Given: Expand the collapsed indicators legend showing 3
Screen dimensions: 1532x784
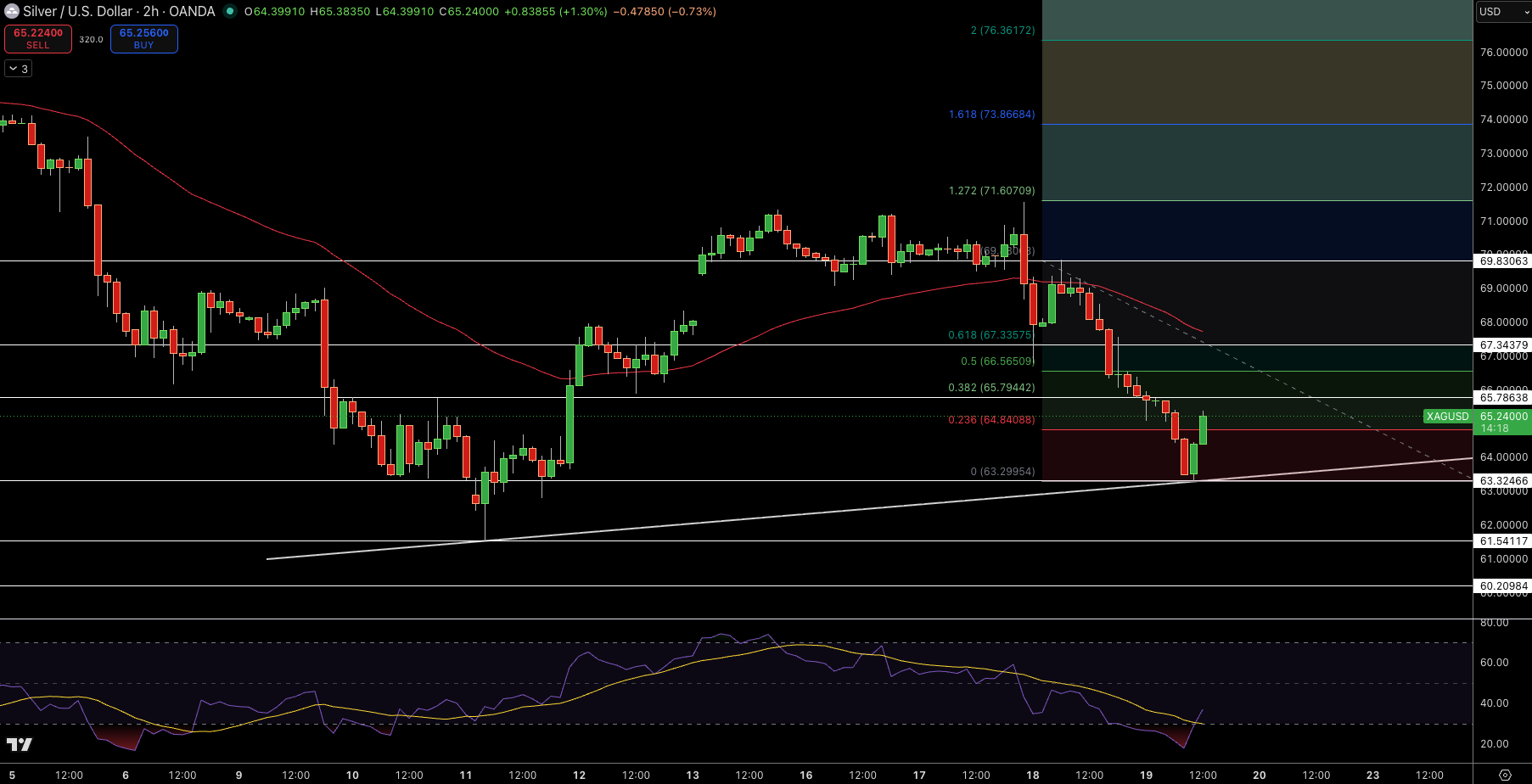Looking at the screenshot, I should (19, 69).
